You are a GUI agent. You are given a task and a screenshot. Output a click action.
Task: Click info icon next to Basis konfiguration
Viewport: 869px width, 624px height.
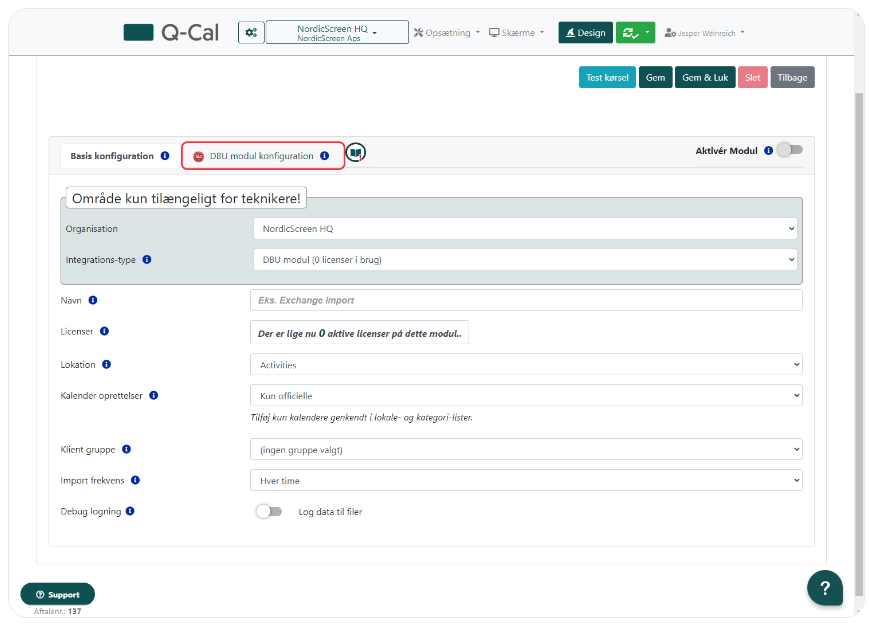click(x=165, y=156)
